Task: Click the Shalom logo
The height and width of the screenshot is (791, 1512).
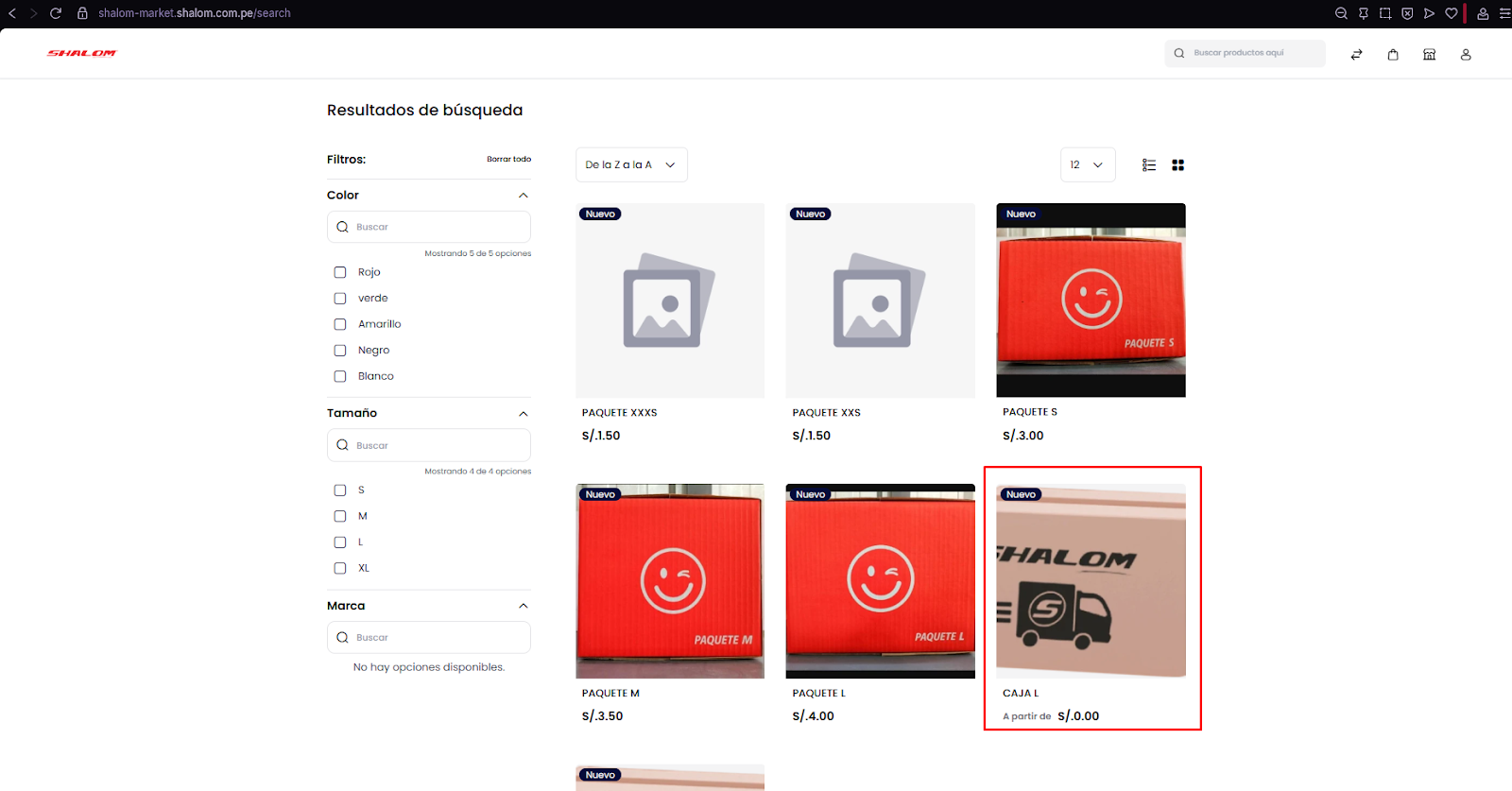Action: (x=82, y=54)
